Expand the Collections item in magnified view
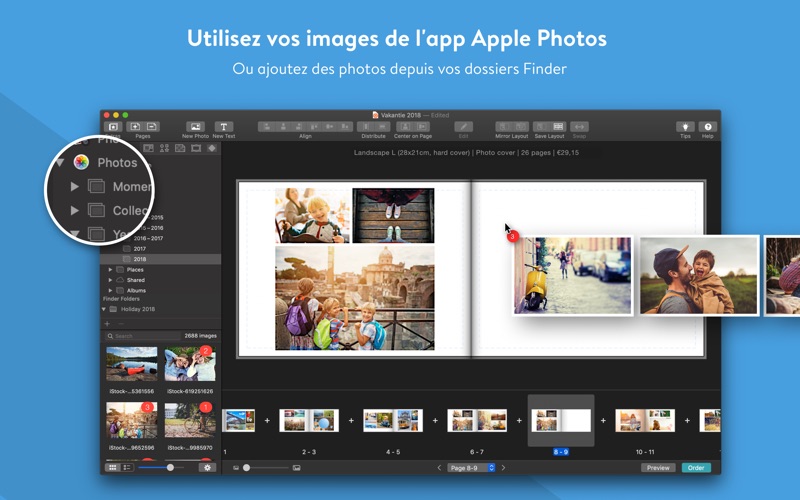800x500 pixels. [74, 210]
